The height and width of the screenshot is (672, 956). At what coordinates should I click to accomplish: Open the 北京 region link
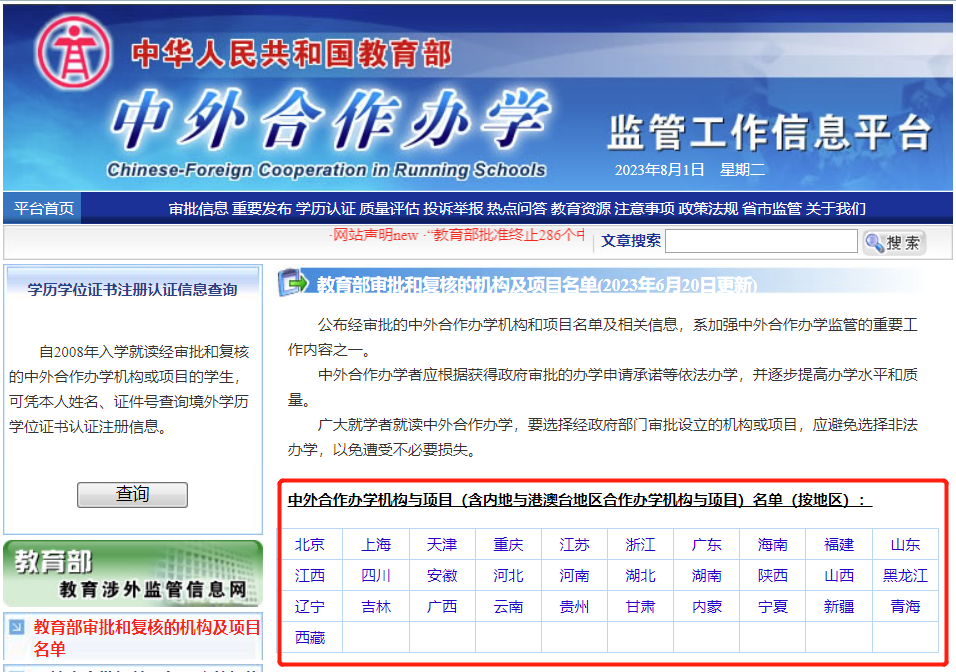tap(310, 545)
